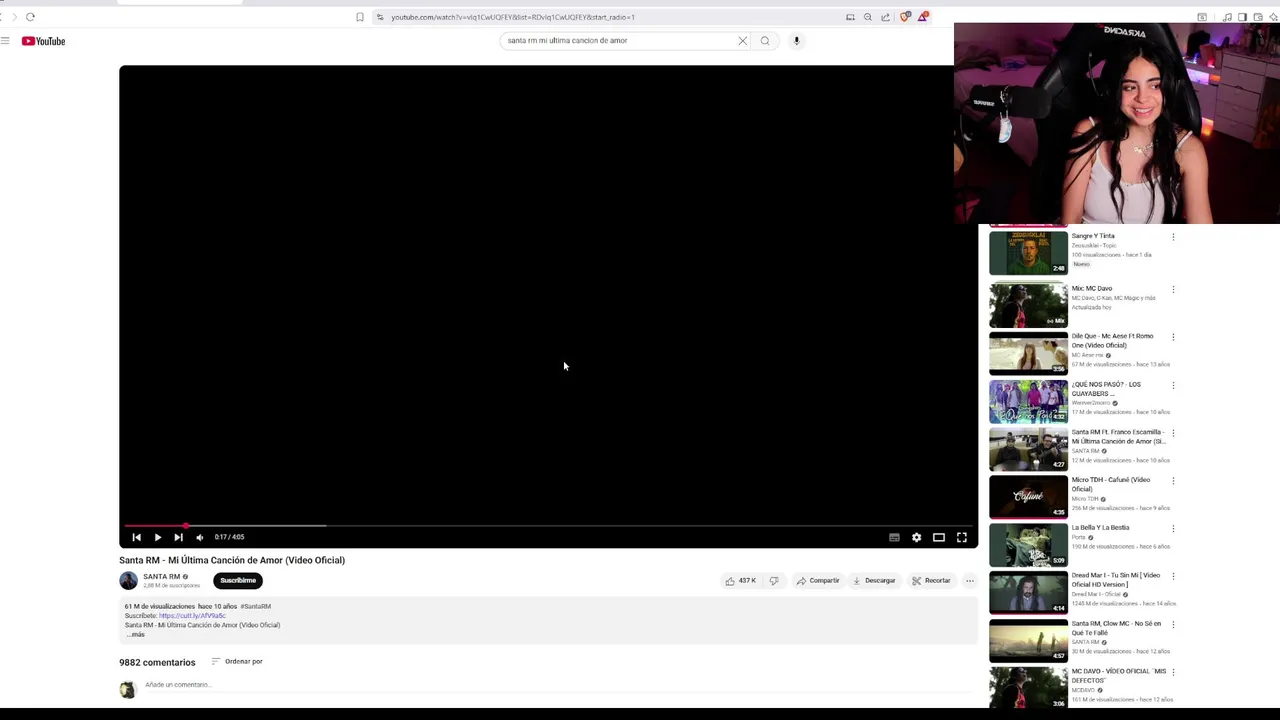
Task: Expand the description with ...más
Action: (135, 634)
